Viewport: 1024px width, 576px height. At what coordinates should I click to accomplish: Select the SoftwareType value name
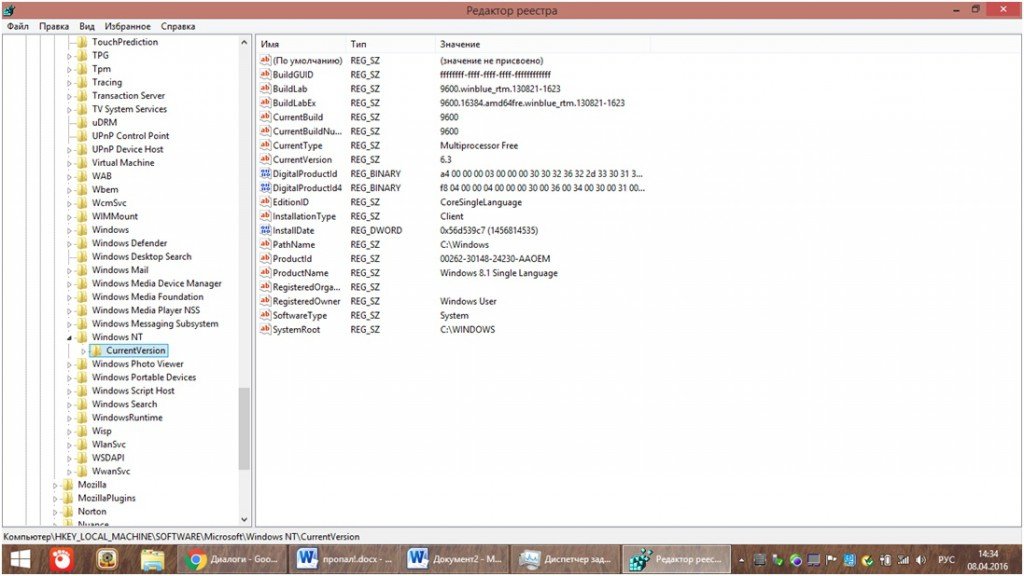pyautogui.click(x=300, y=315)
